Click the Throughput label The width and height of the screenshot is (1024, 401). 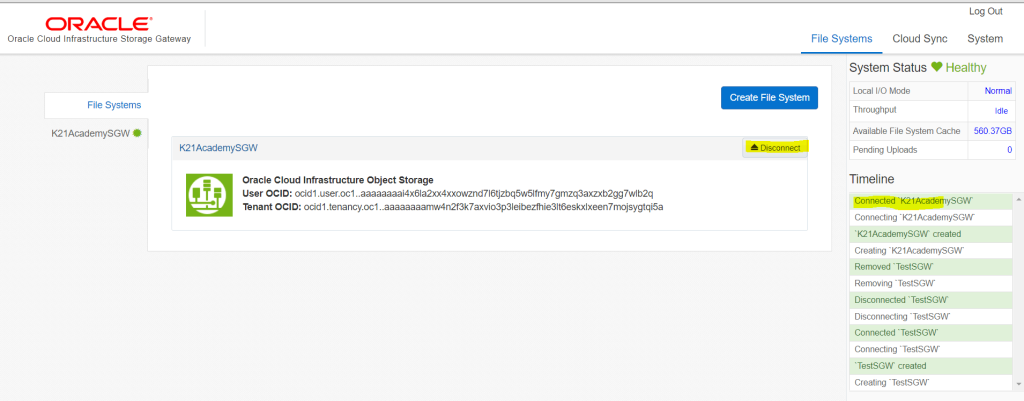click(x=874, y=110)
